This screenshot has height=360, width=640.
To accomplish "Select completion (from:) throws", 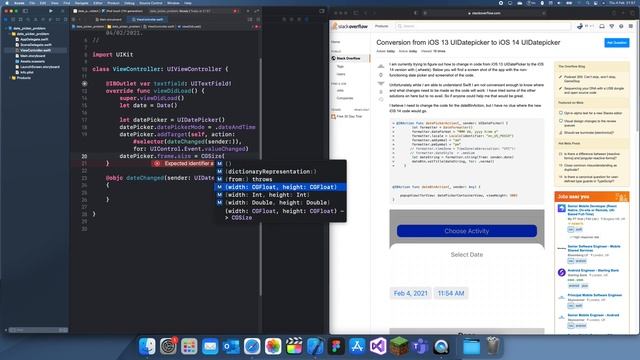I will (280, 179).
